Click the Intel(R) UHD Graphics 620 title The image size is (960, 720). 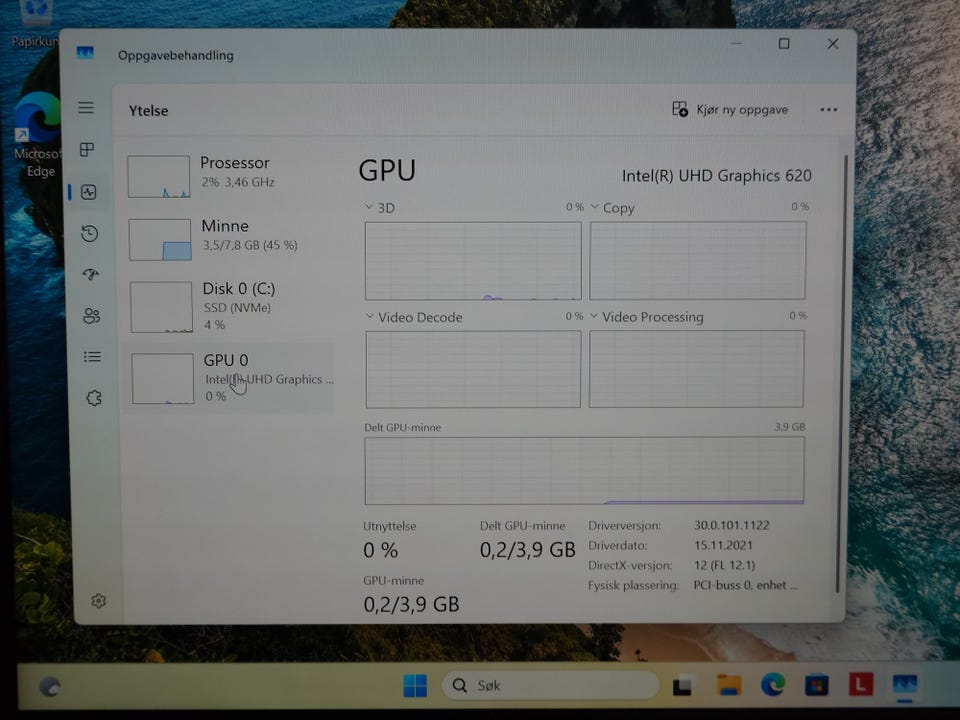point(716,176)
